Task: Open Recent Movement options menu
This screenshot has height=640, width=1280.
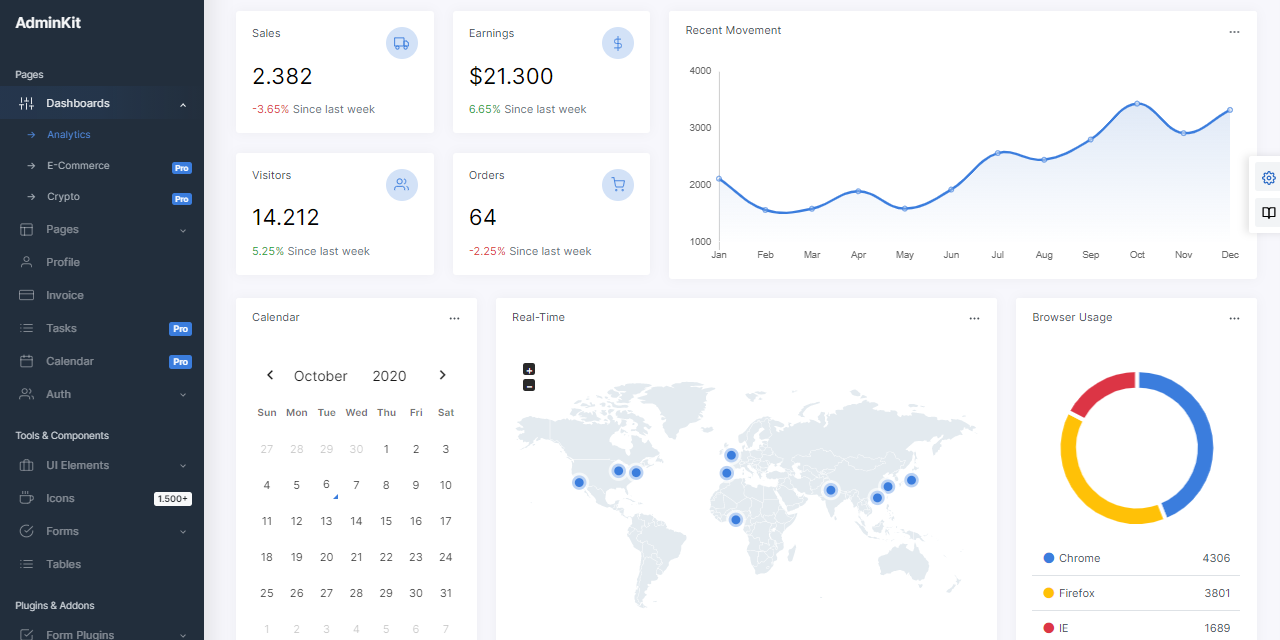Action: 1234,32
